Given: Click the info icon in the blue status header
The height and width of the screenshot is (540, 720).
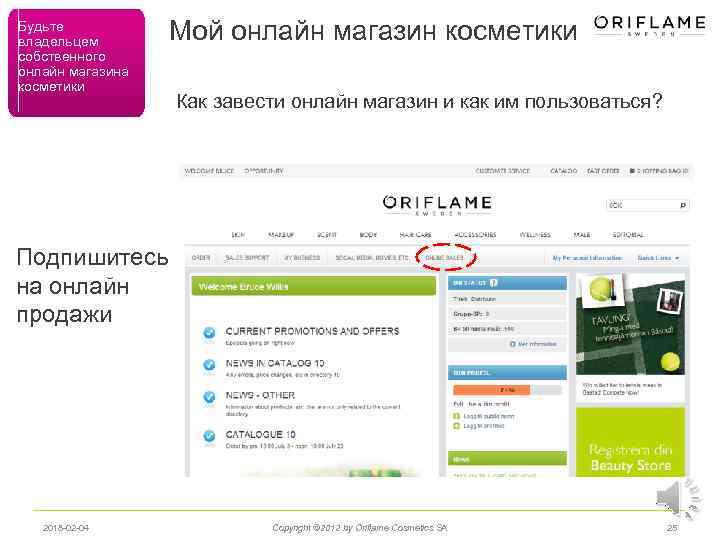Looking at the screenshot, I should [494, 283].
